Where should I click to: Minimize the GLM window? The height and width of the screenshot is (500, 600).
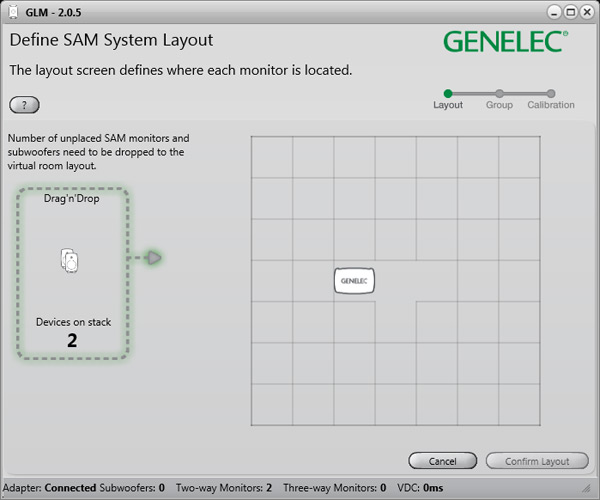555,11
